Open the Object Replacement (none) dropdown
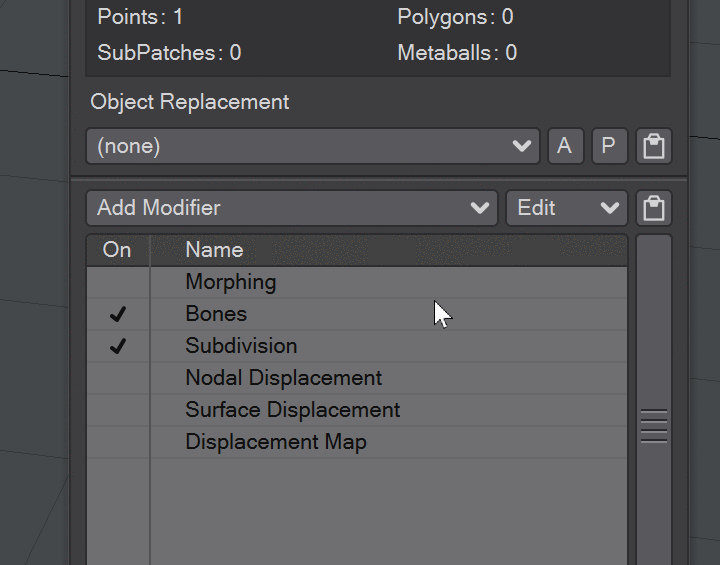The height and width of the screenshot is (565, 720). (313, 146)
